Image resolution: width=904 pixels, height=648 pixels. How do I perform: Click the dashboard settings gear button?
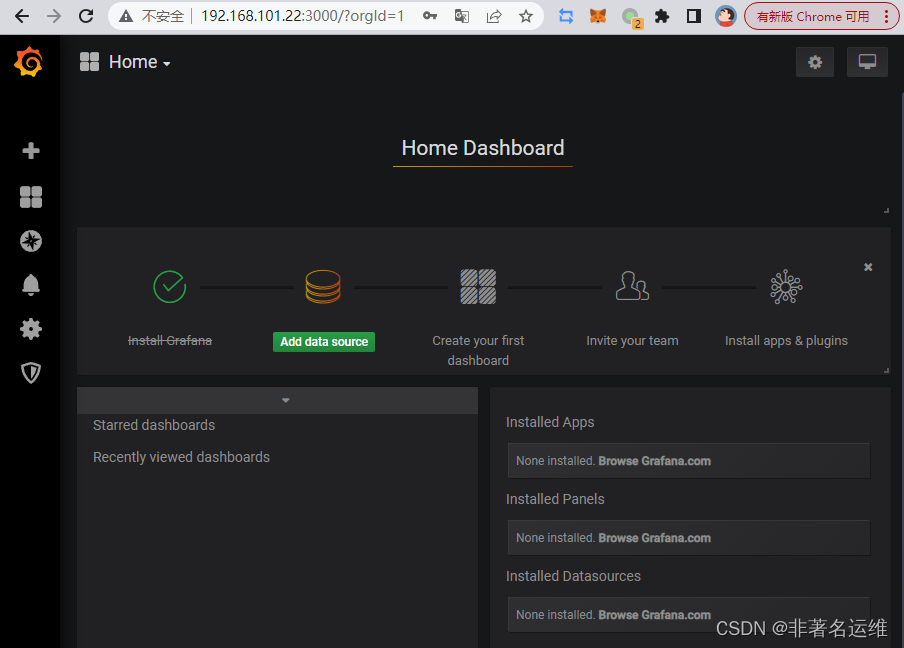[x=815, y=62]
